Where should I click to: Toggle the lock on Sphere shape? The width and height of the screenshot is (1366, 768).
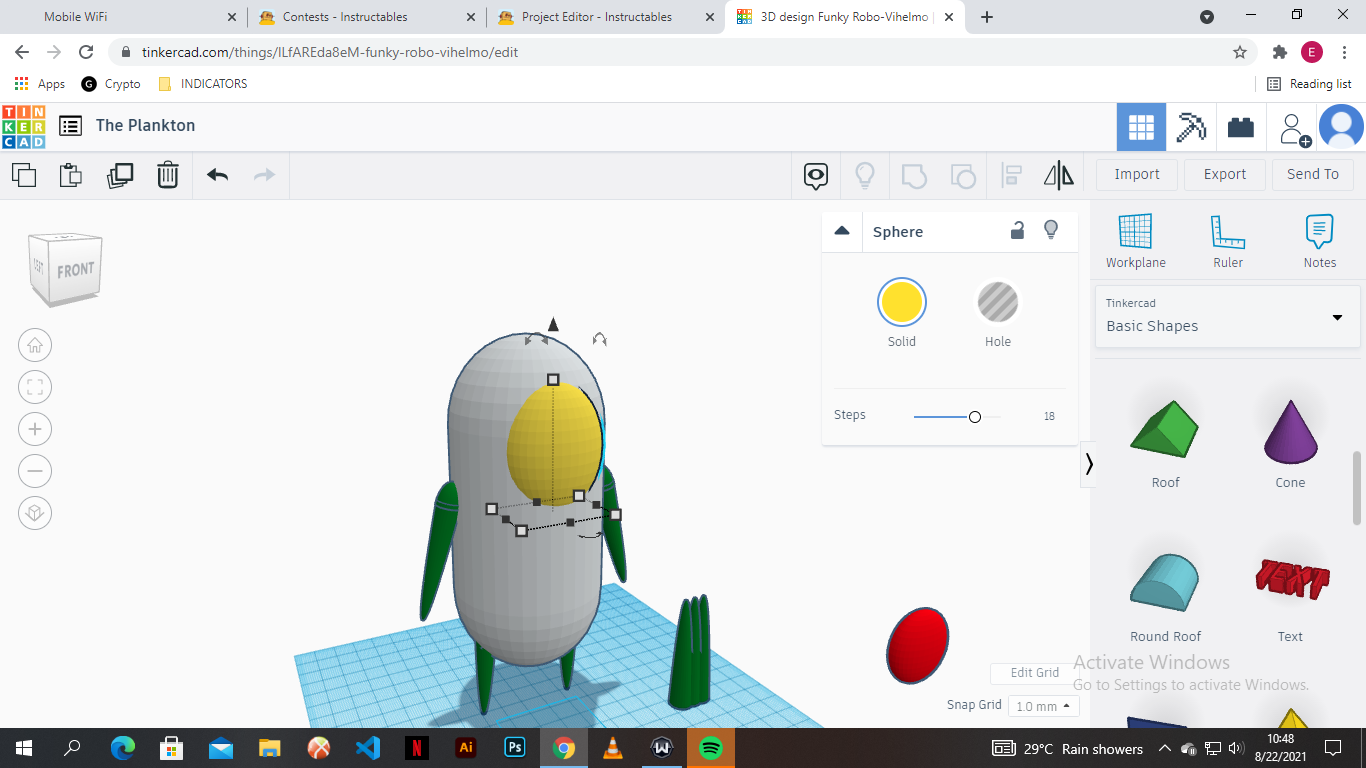click(x=1017, y=231)
